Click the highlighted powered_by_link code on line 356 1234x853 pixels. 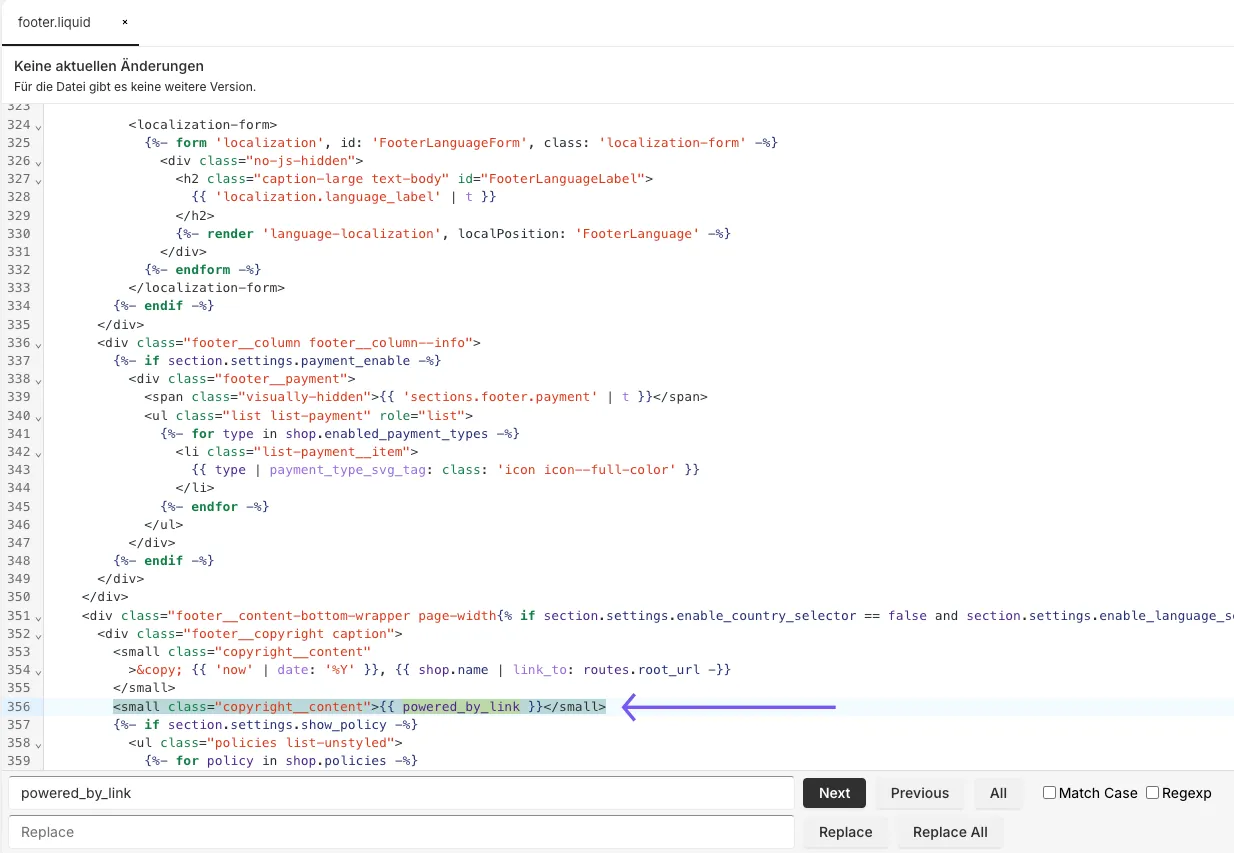tap(461, 707)
